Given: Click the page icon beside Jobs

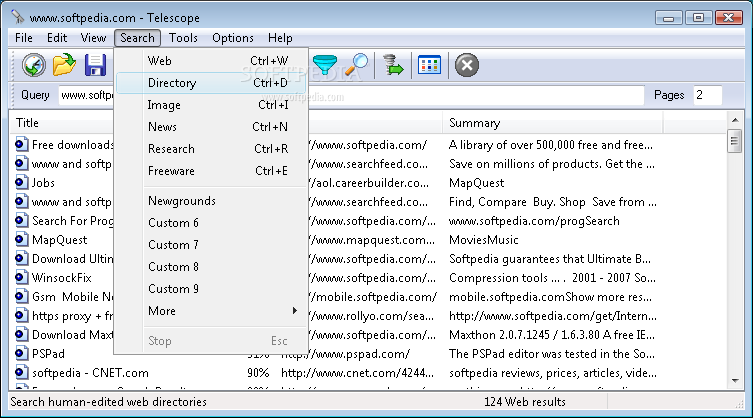Looking at the screenshot, I should 21,182.
